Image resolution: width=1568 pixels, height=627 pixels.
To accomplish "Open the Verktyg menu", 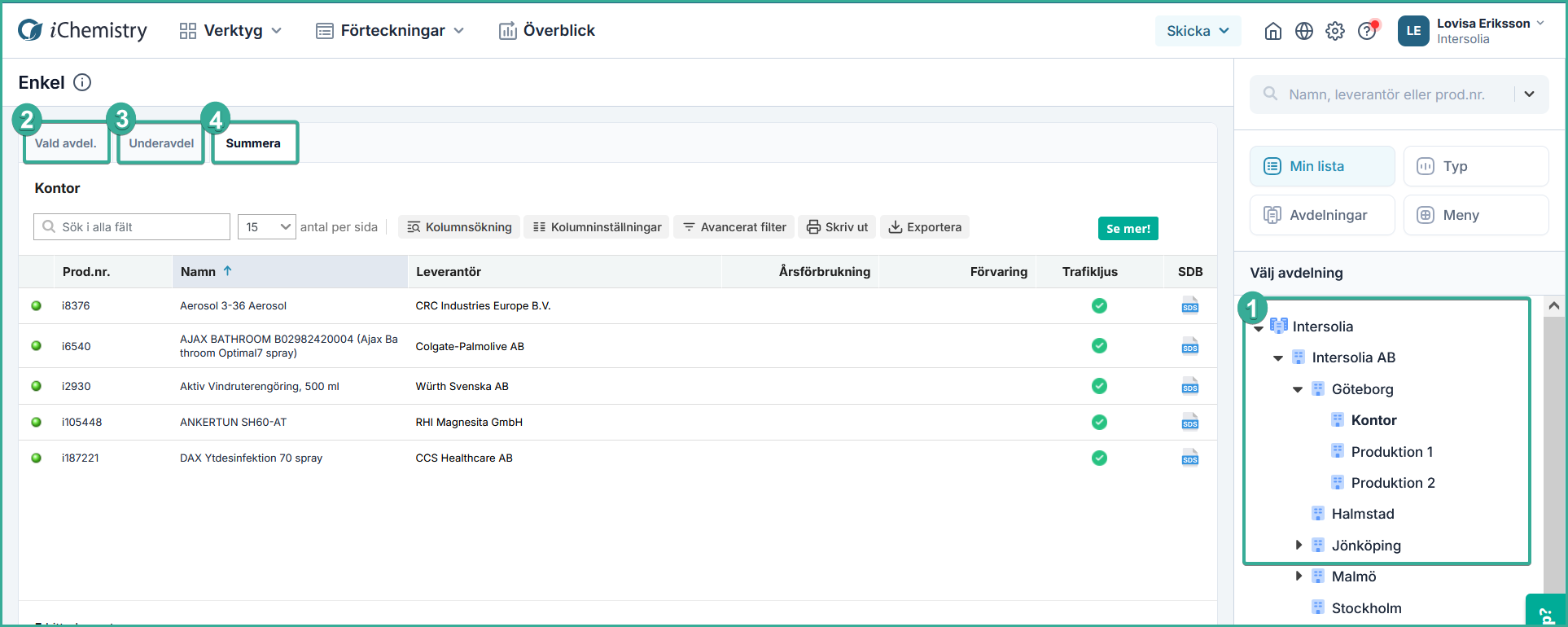I will click(x=230, y=30).
